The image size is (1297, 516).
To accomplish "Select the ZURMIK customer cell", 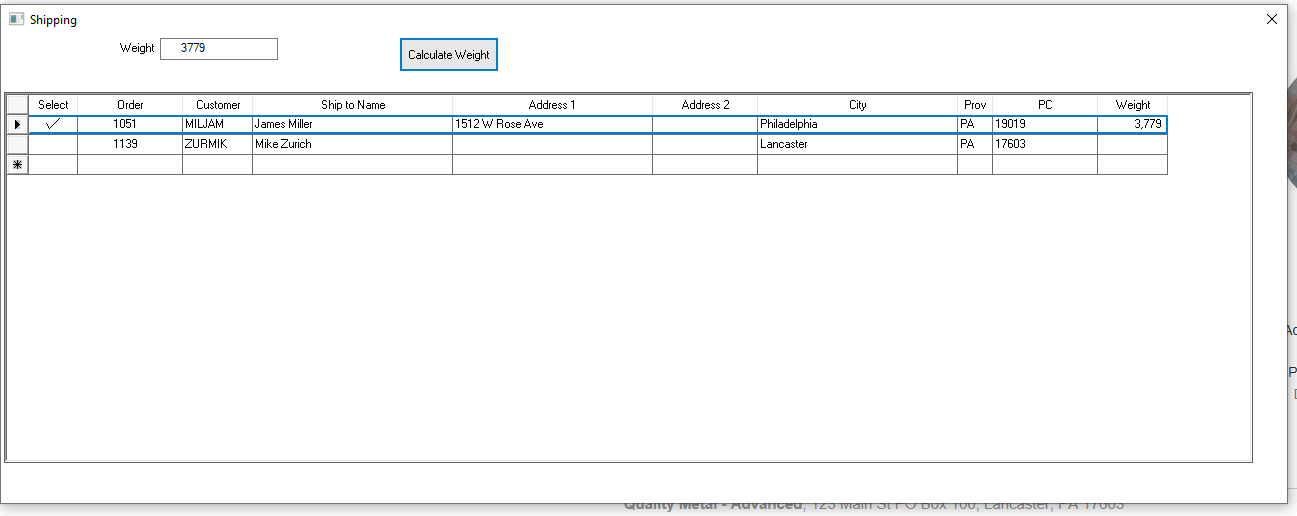I will coord(217,144).
